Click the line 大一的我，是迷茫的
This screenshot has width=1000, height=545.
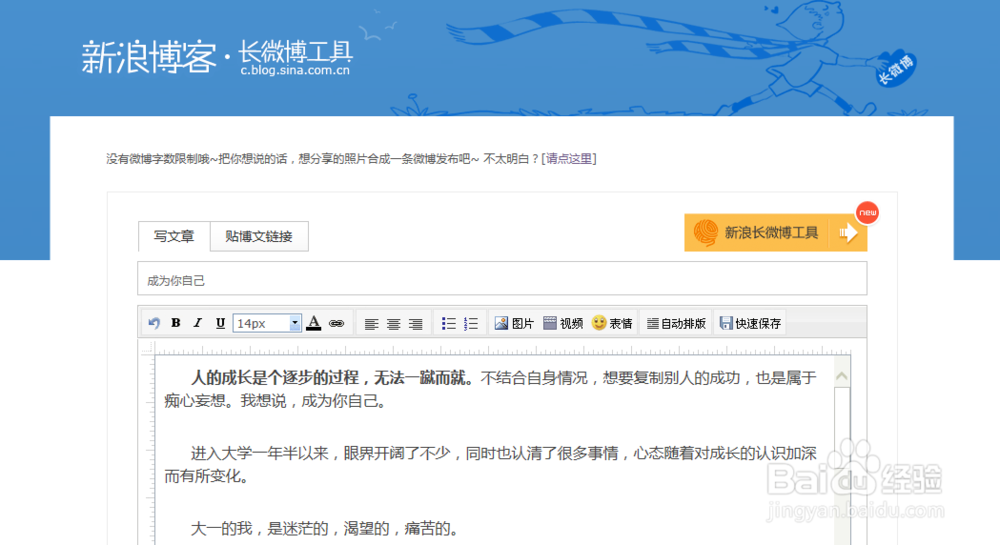coord(324,528)
